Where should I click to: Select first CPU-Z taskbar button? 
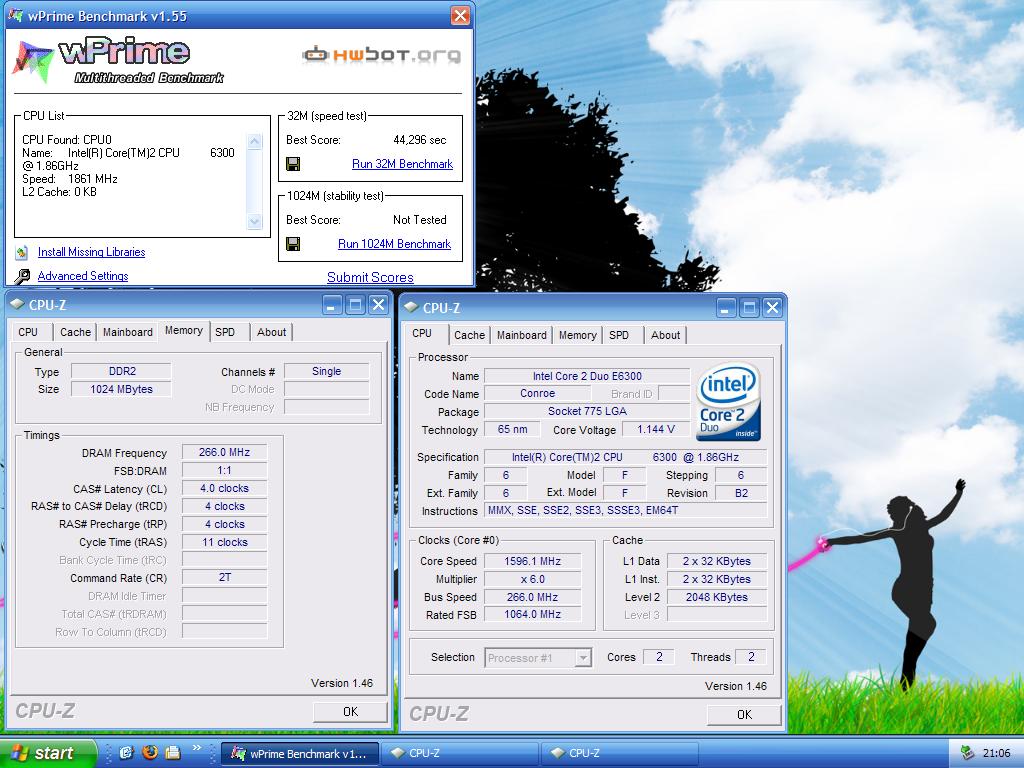(460, 754)
